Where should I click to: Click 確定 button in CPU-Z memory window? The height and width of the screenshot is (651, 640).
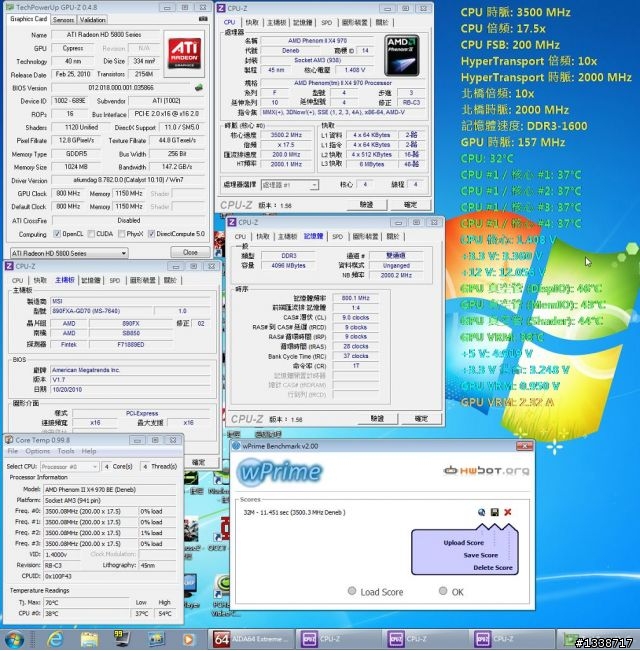coord(421,418)
